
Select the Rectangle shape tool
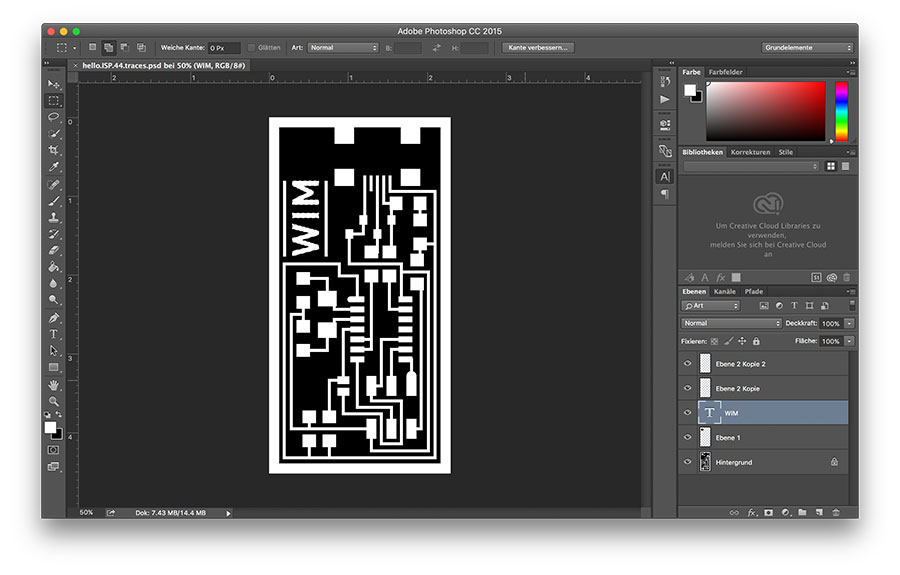click(x=53, y=367)
